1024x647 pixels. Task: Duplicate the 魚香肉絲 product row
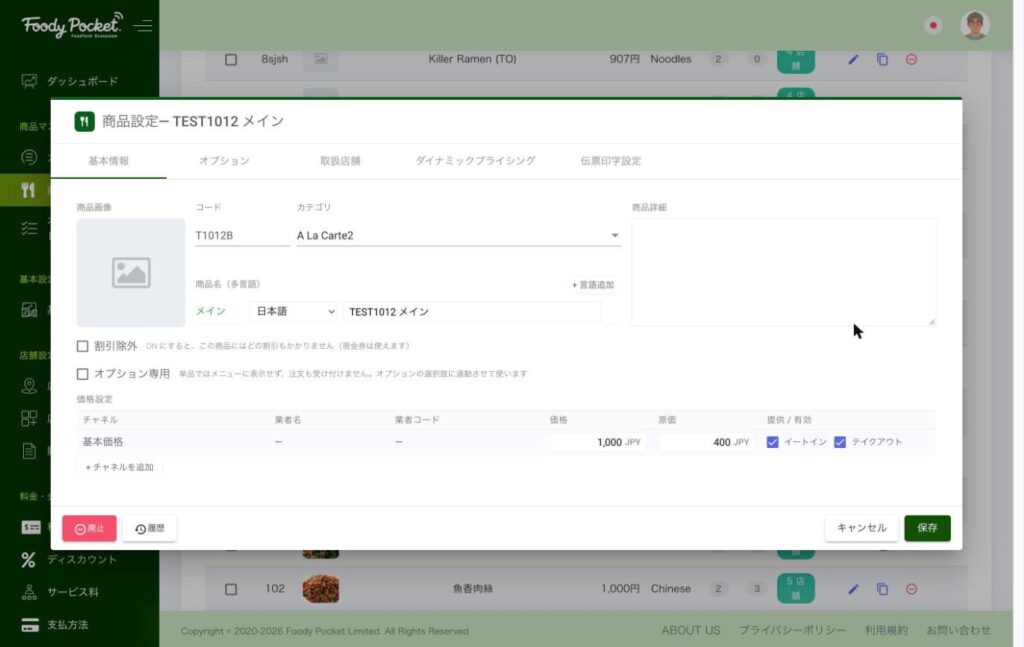tap(882, 589)
